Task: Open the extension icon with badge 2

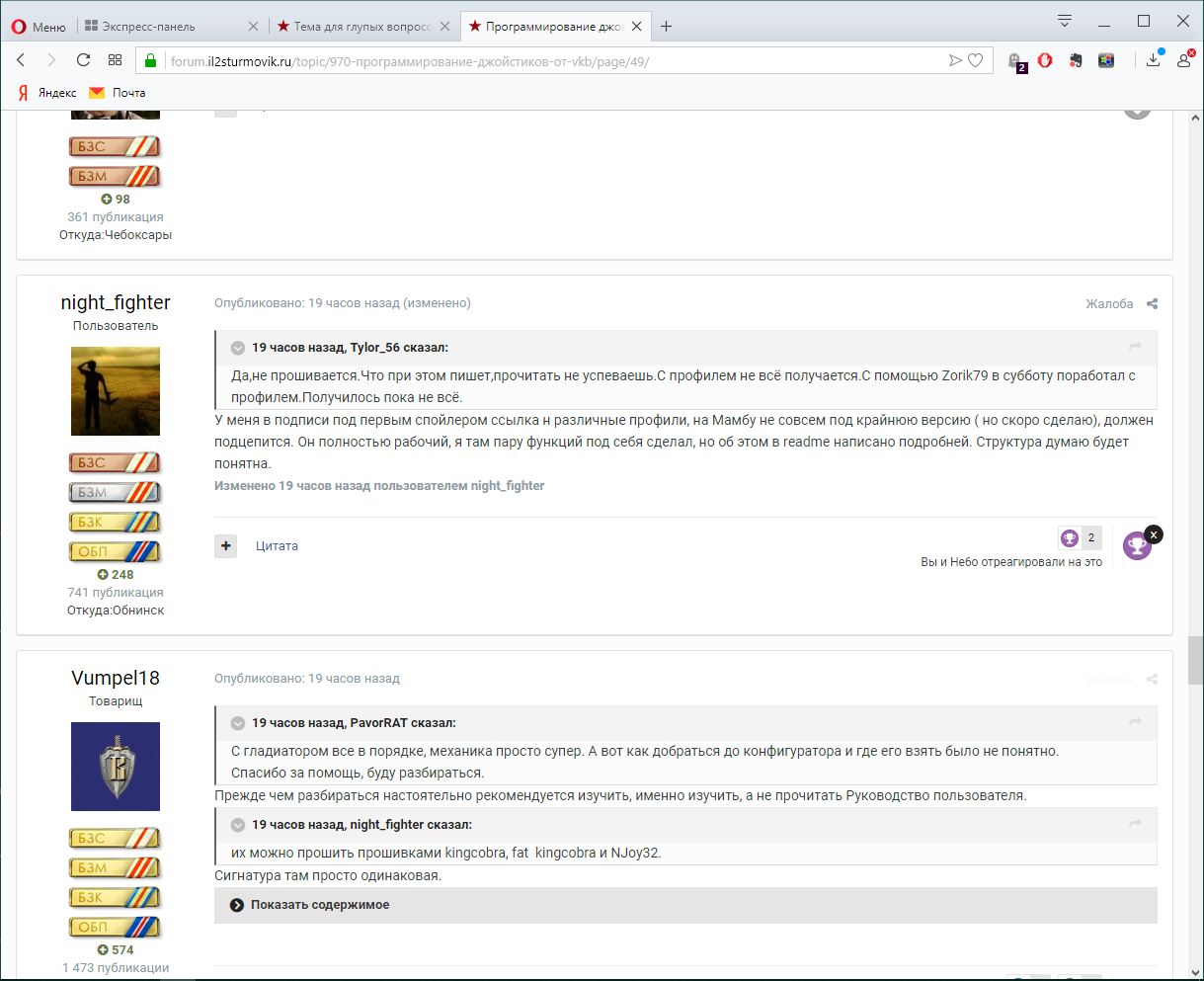Action: pyautogui.click(x=1015, y=61)
